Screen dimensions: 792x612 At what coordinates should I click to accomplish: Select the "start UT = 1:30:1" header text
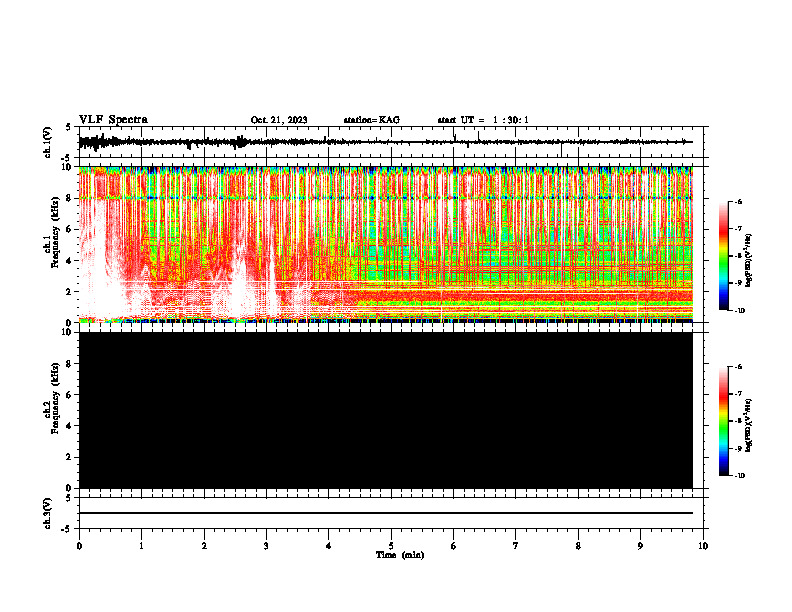coord(483,120)
